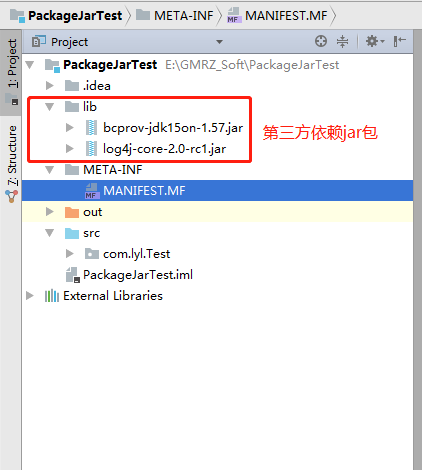Expand the .idea folder
This screenshot has height=470, width=422.
[50, 86]
